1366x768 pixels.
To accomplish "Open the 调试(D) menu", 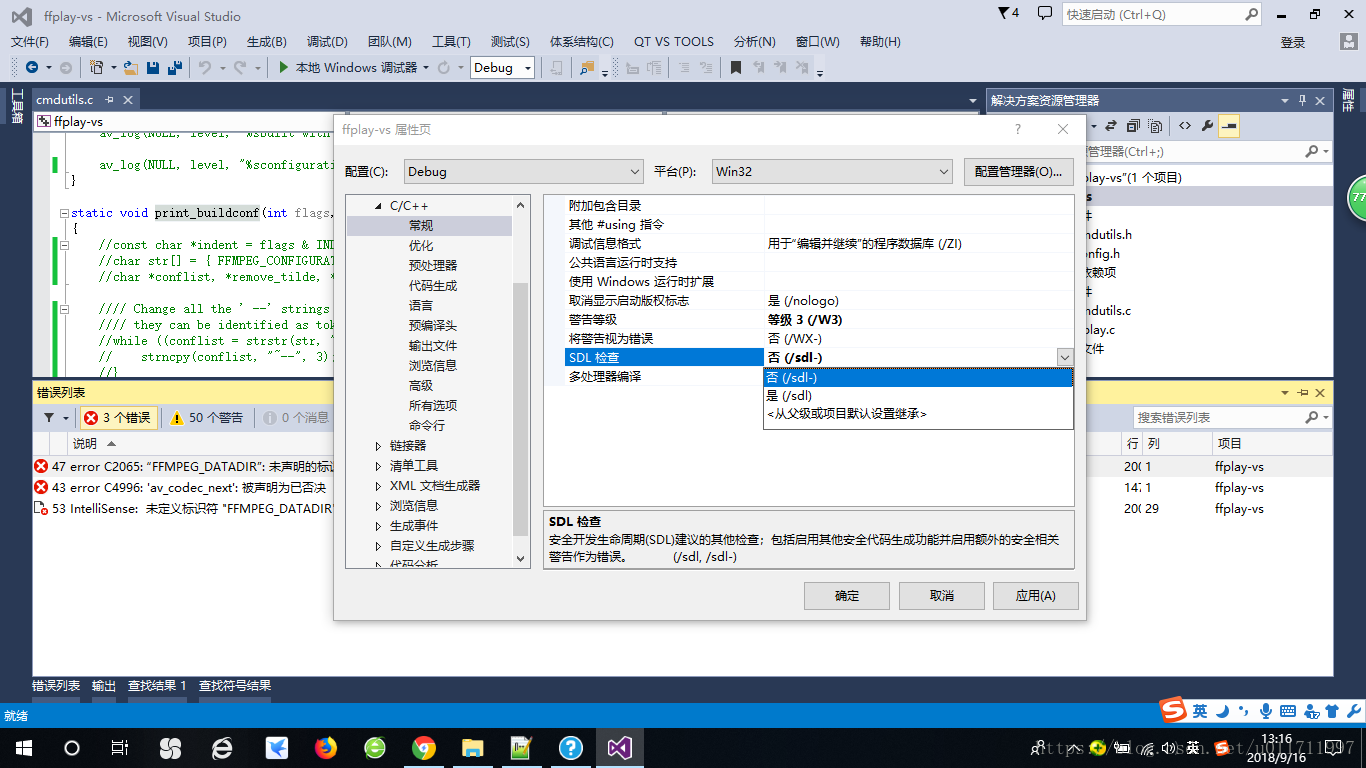I will click(x=327, y=42).
